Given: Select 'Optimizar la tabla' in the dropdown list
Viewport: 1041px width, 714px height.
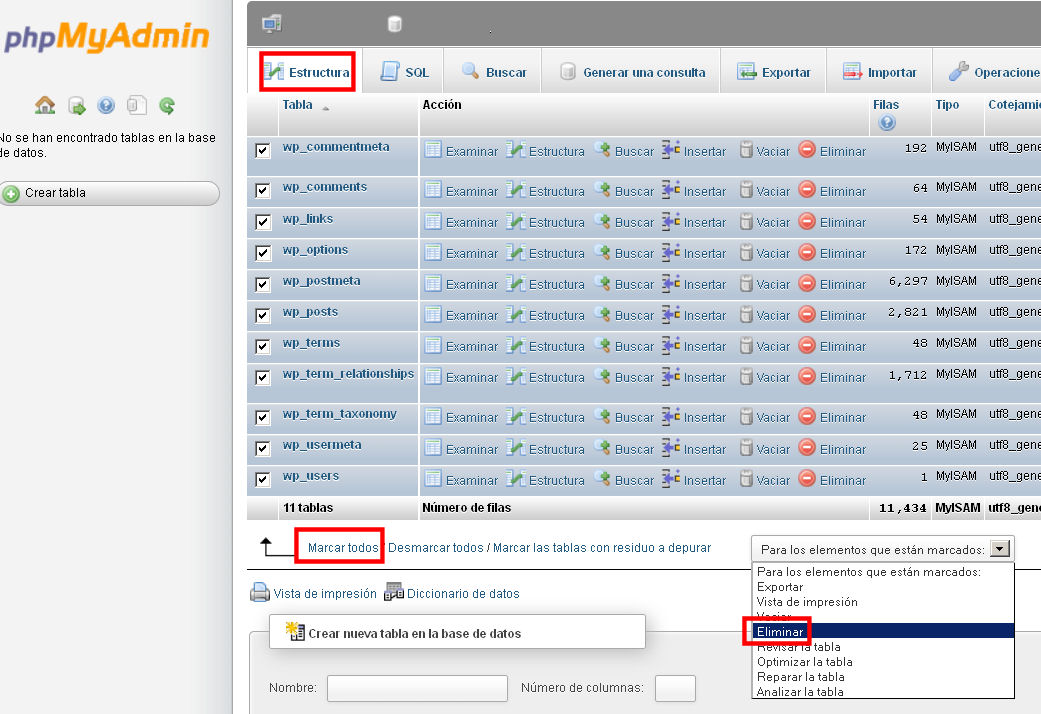Looking at the screenshot, I should (x=805, y=662).
